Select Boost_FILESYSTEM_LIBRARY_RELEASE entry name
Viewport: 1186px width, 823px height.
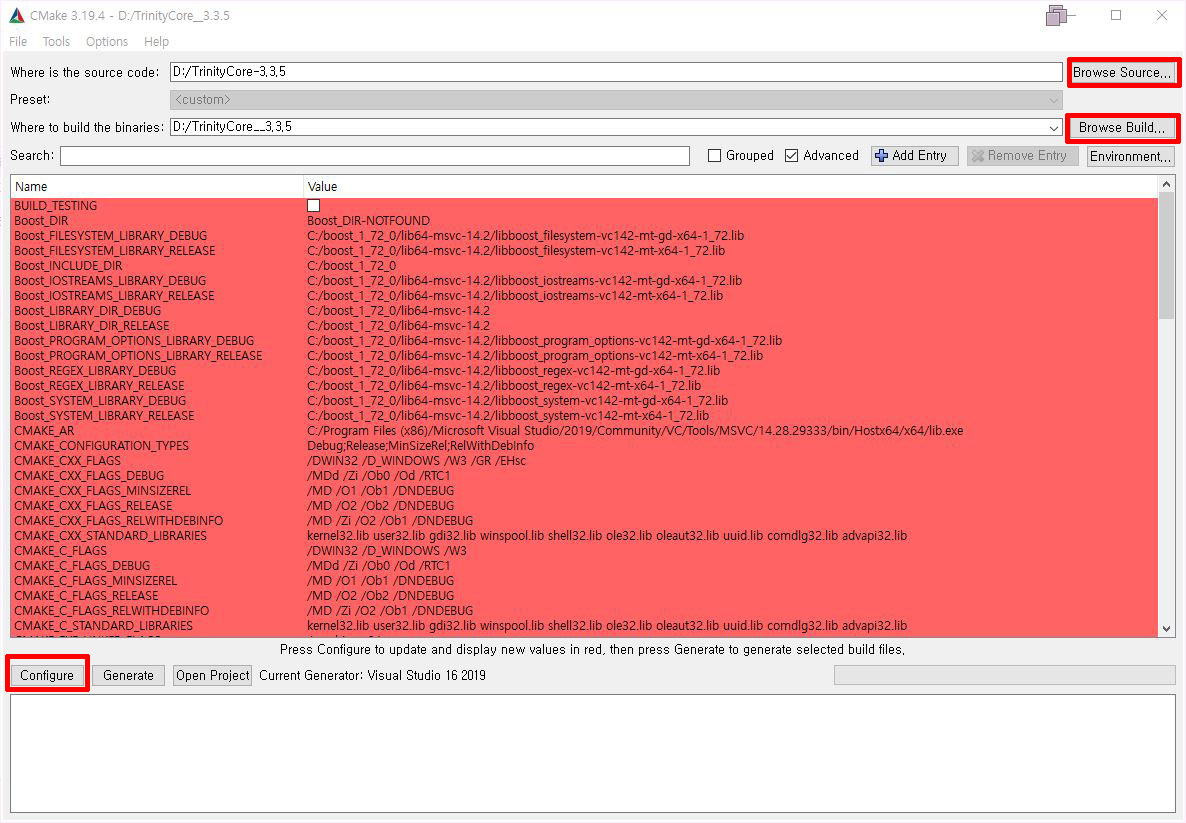(x=114, y=250)
